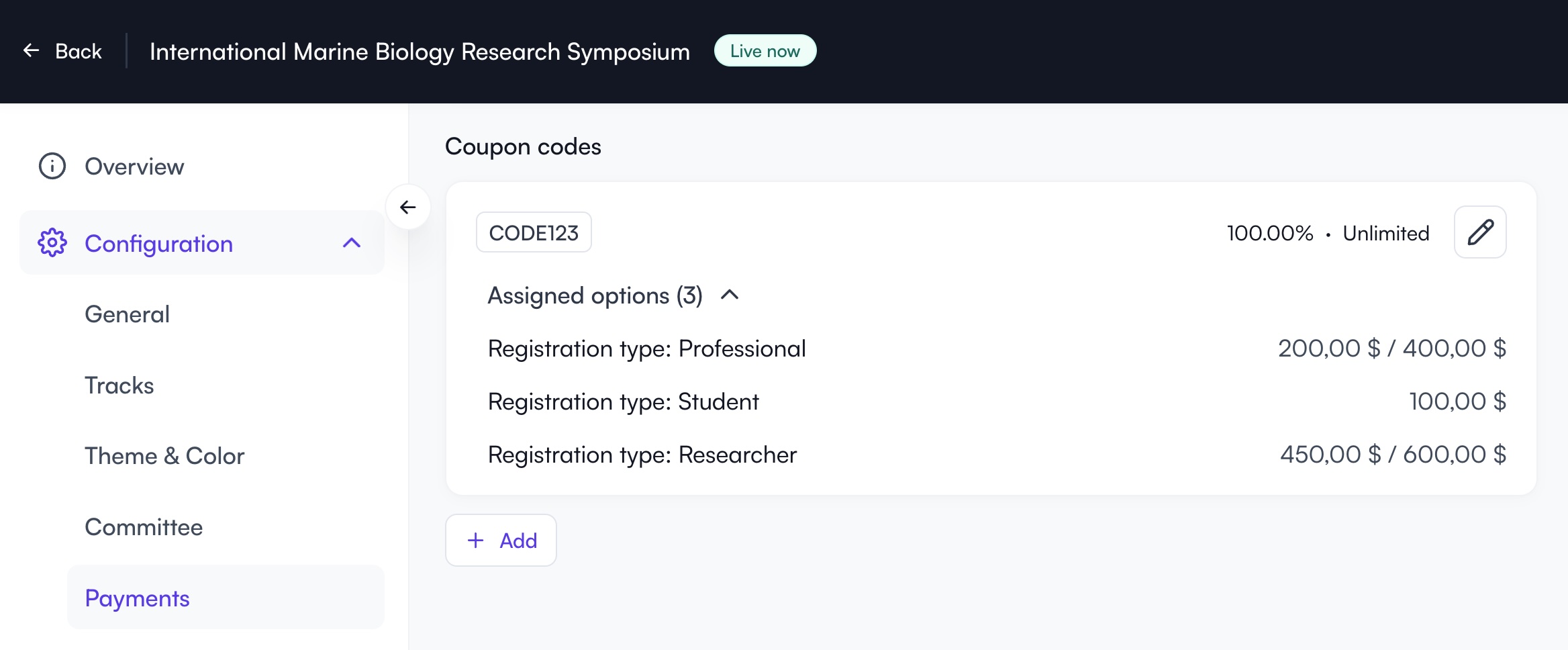Click the back arrow in the header

click(32, 50)
